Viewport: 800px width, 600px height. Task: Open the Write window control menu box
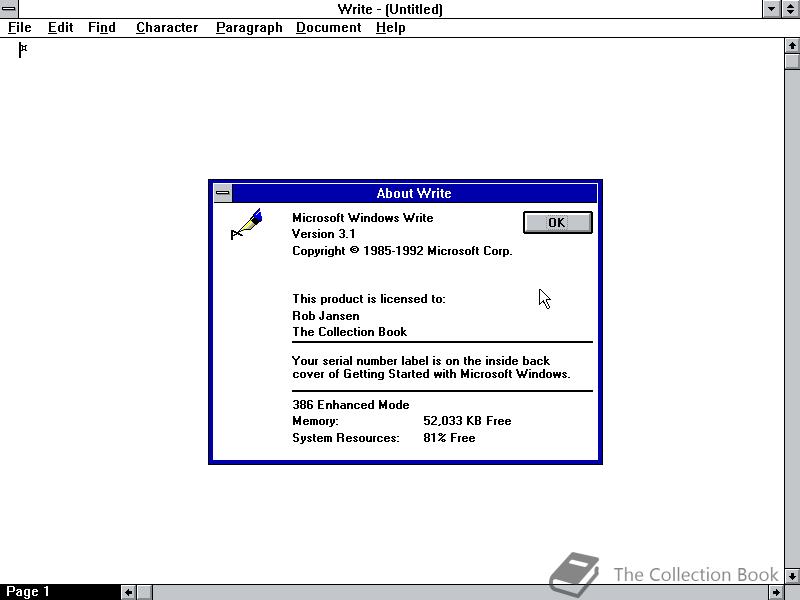(x=9, y=9)
